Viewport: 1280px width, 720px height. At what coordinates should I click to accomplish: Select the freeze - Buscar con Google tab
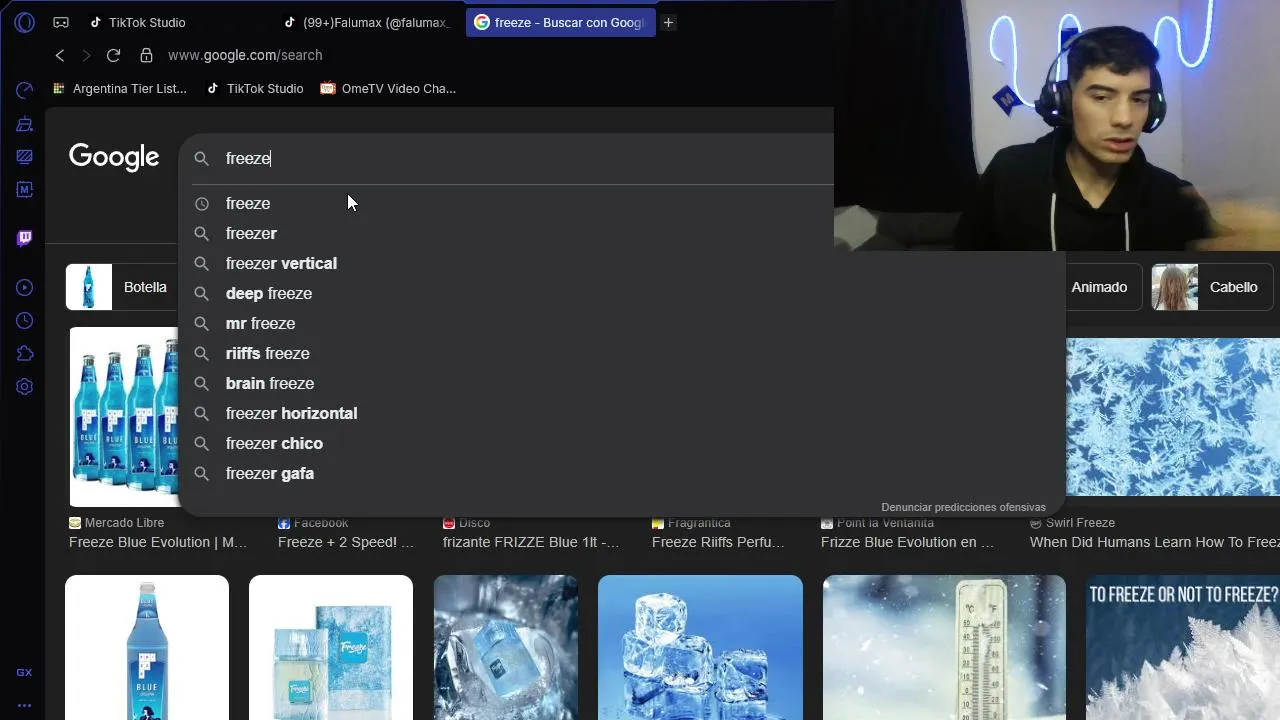(x=560, y=22)
